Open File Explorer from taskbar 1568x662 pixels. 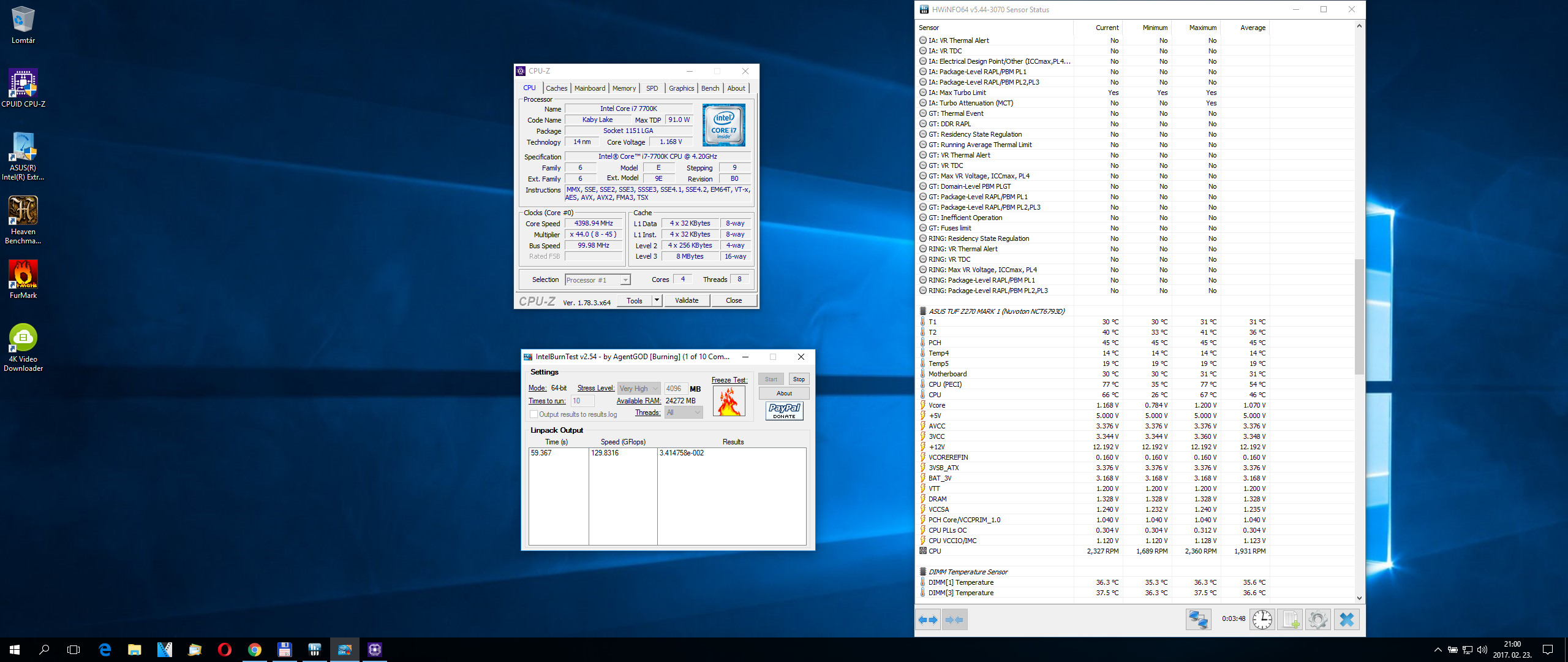pos(135,650)
